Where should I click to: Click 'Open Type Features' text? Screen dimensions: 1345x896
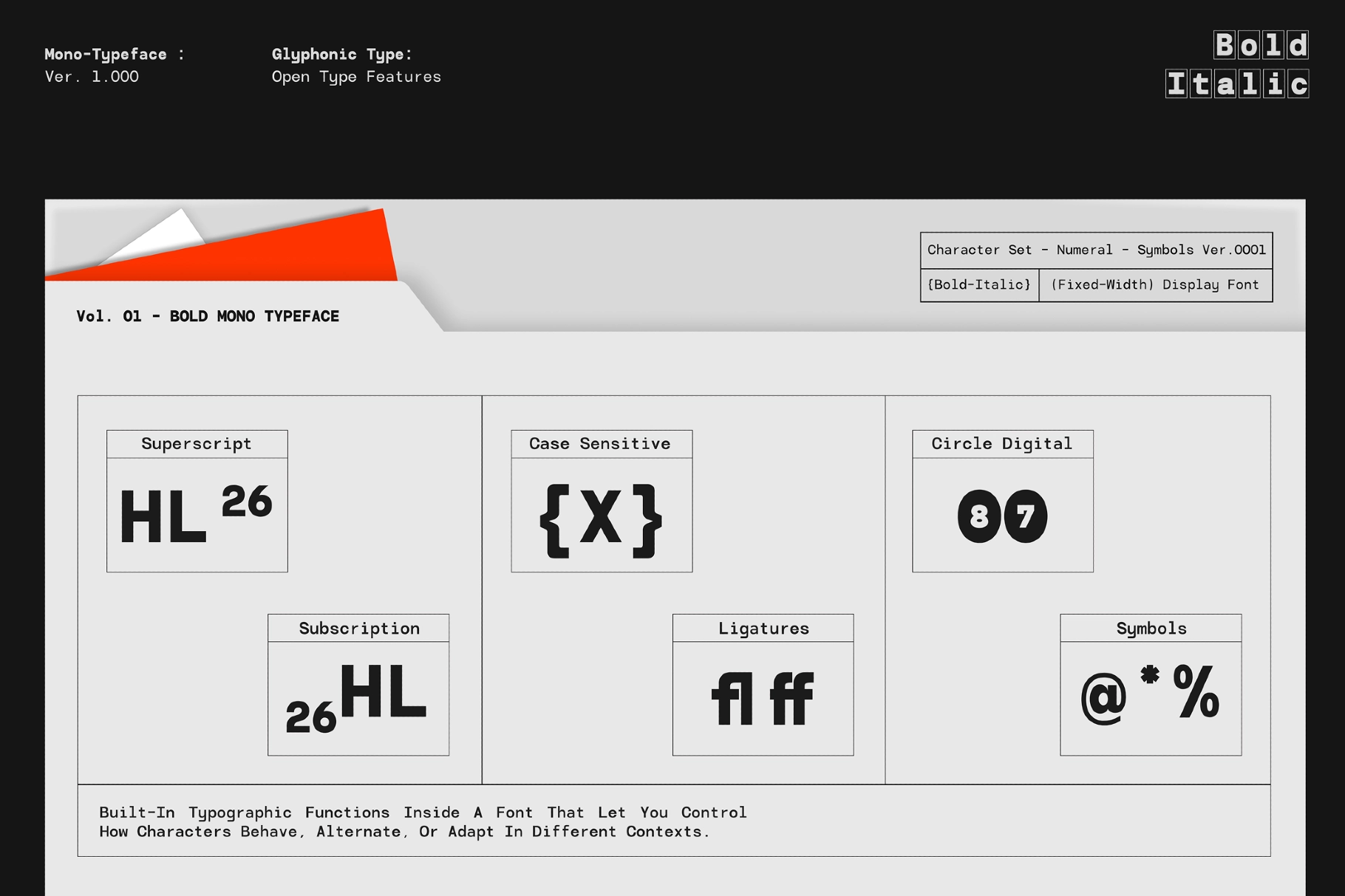coord(356,77)
